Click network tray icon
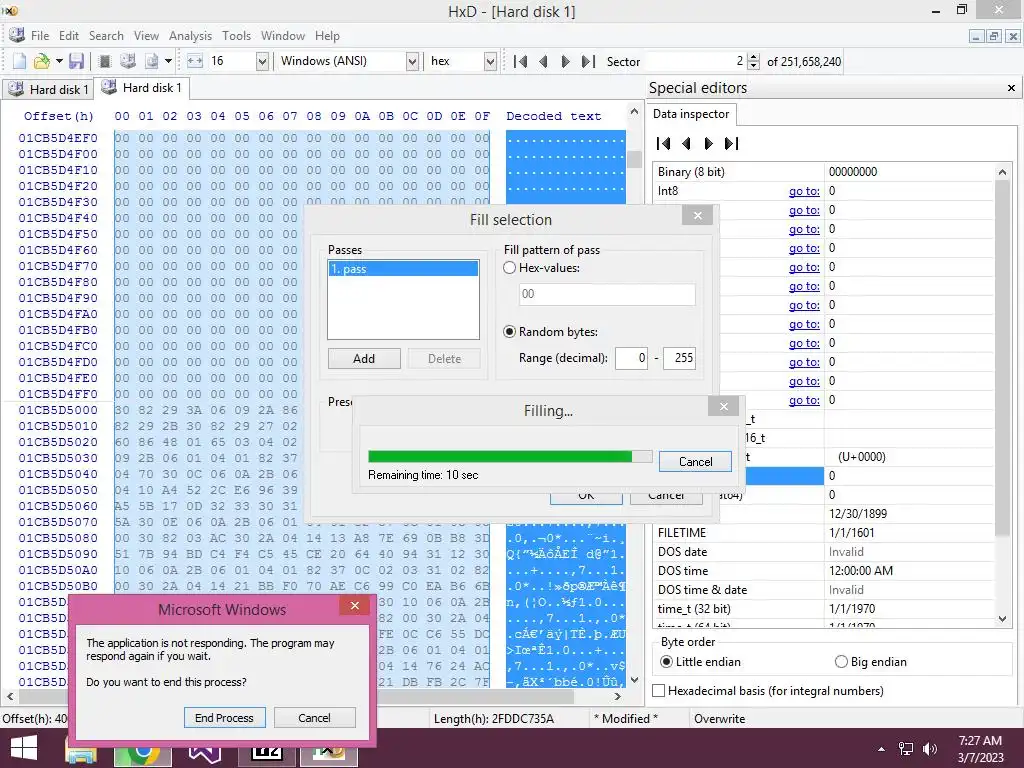This screenshot has width=1024, height=768. click(906, 749)
